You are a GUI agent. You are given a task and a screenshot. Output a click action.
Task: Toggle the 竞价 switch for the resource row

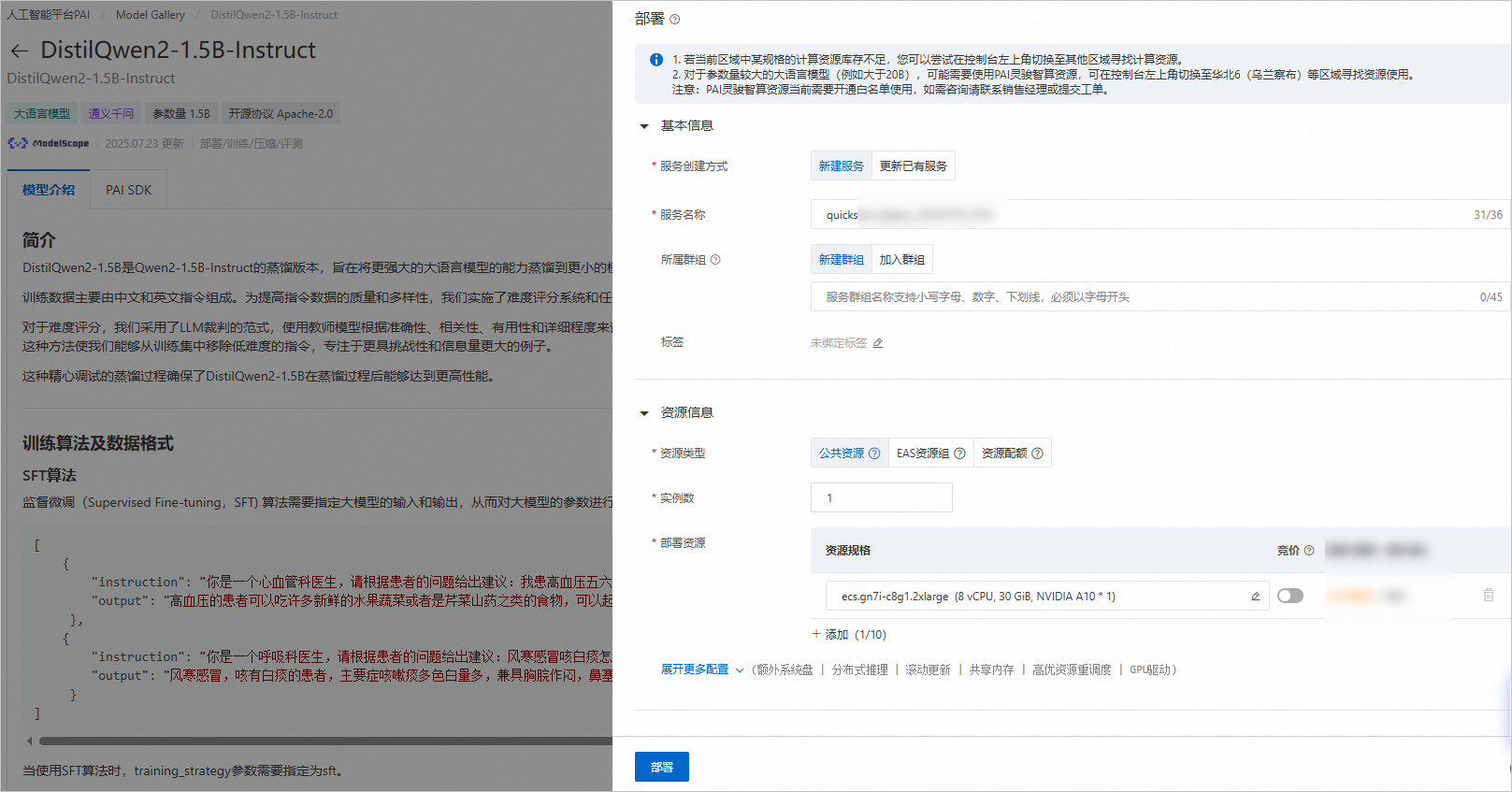click(x=1290, y=596)
